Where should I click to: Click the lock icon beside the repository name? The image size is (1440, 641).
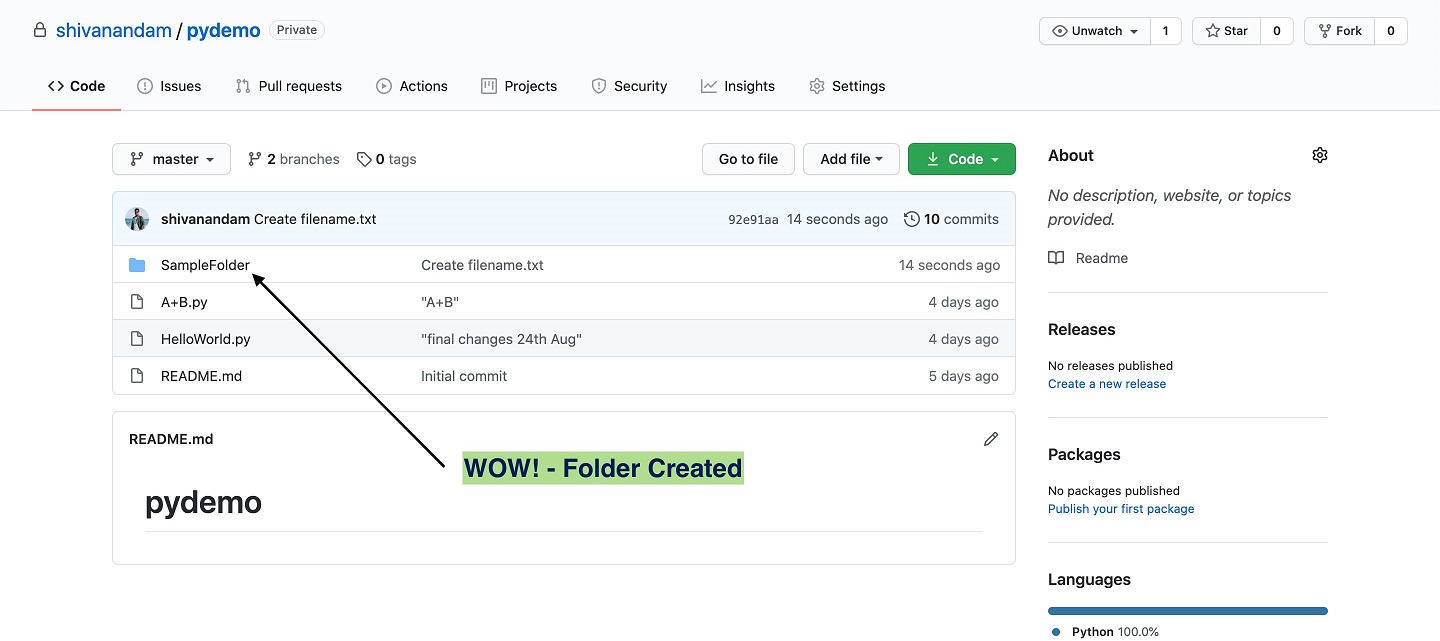pos(39,29)
